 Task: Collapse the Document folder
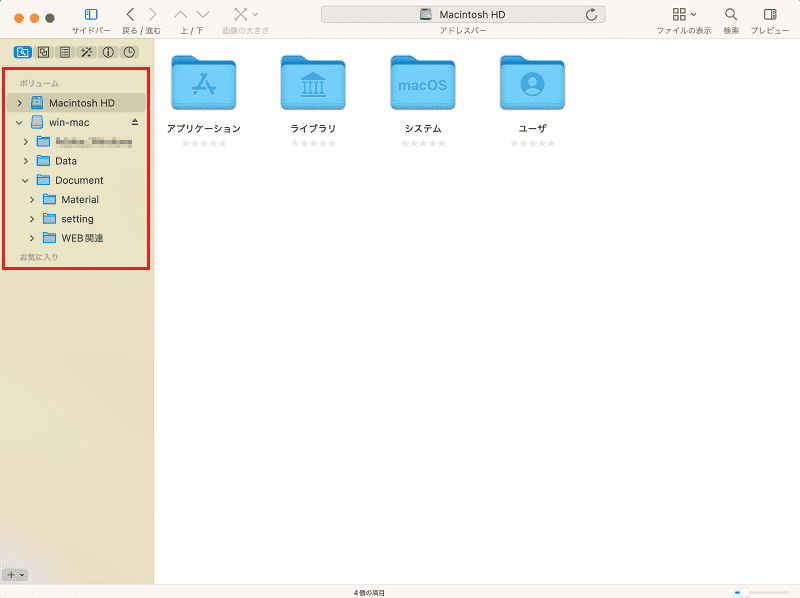pos(26,181)
